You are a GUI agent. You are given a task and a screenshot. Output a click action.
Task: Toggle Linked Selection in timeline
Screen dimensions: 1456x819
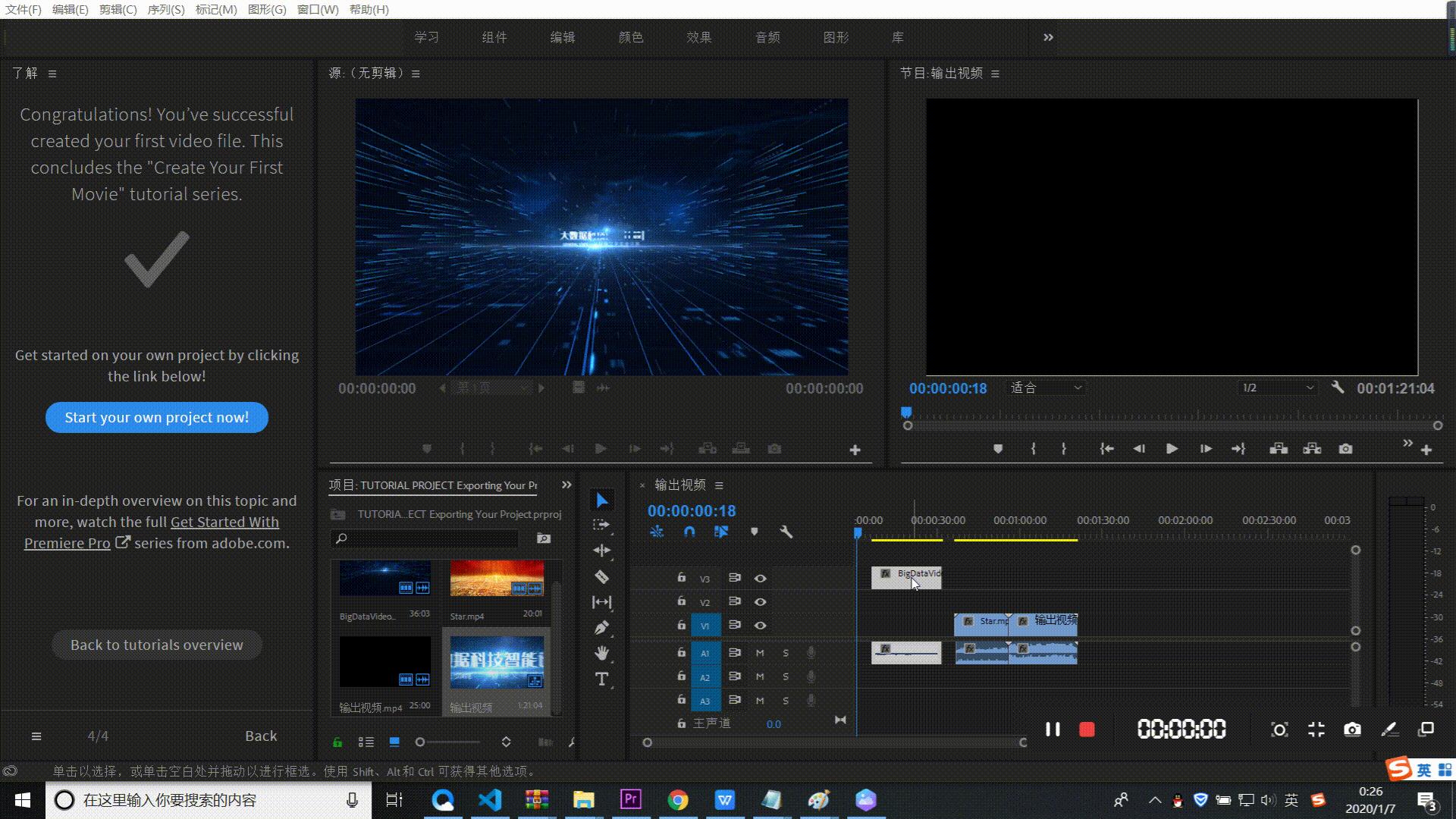pos(721,532)
